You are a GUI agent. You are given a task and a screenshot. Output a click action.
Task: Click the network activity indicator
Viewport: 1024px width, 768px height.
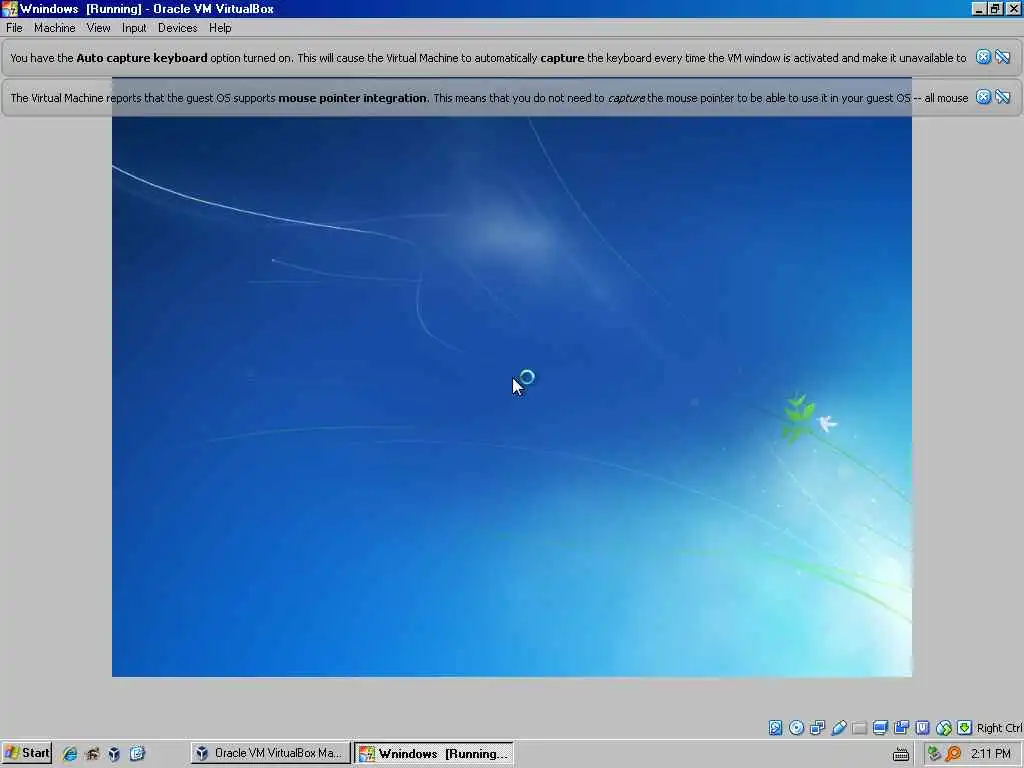pos(817,728)
